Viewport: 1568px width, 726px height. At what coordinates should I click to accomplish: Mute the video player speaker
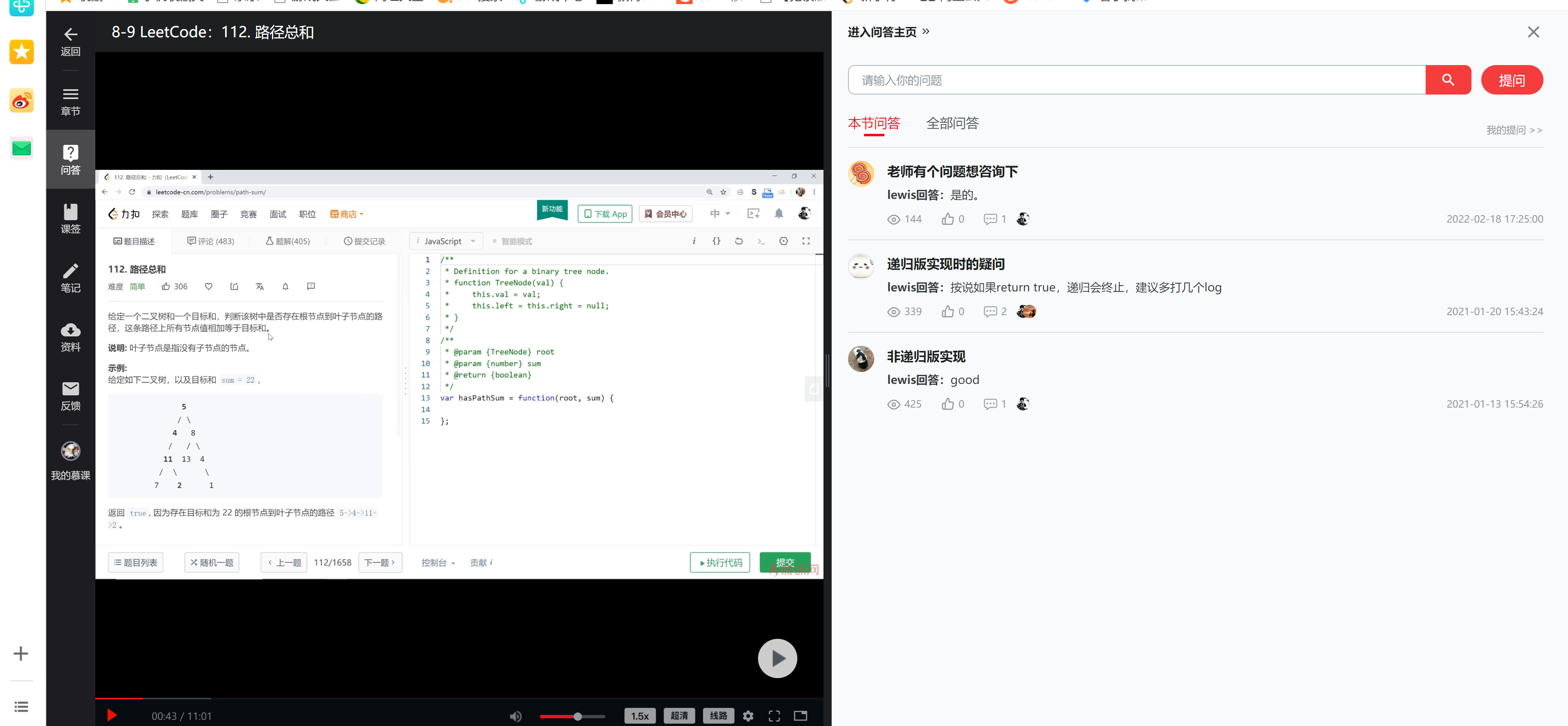[515, 716]
